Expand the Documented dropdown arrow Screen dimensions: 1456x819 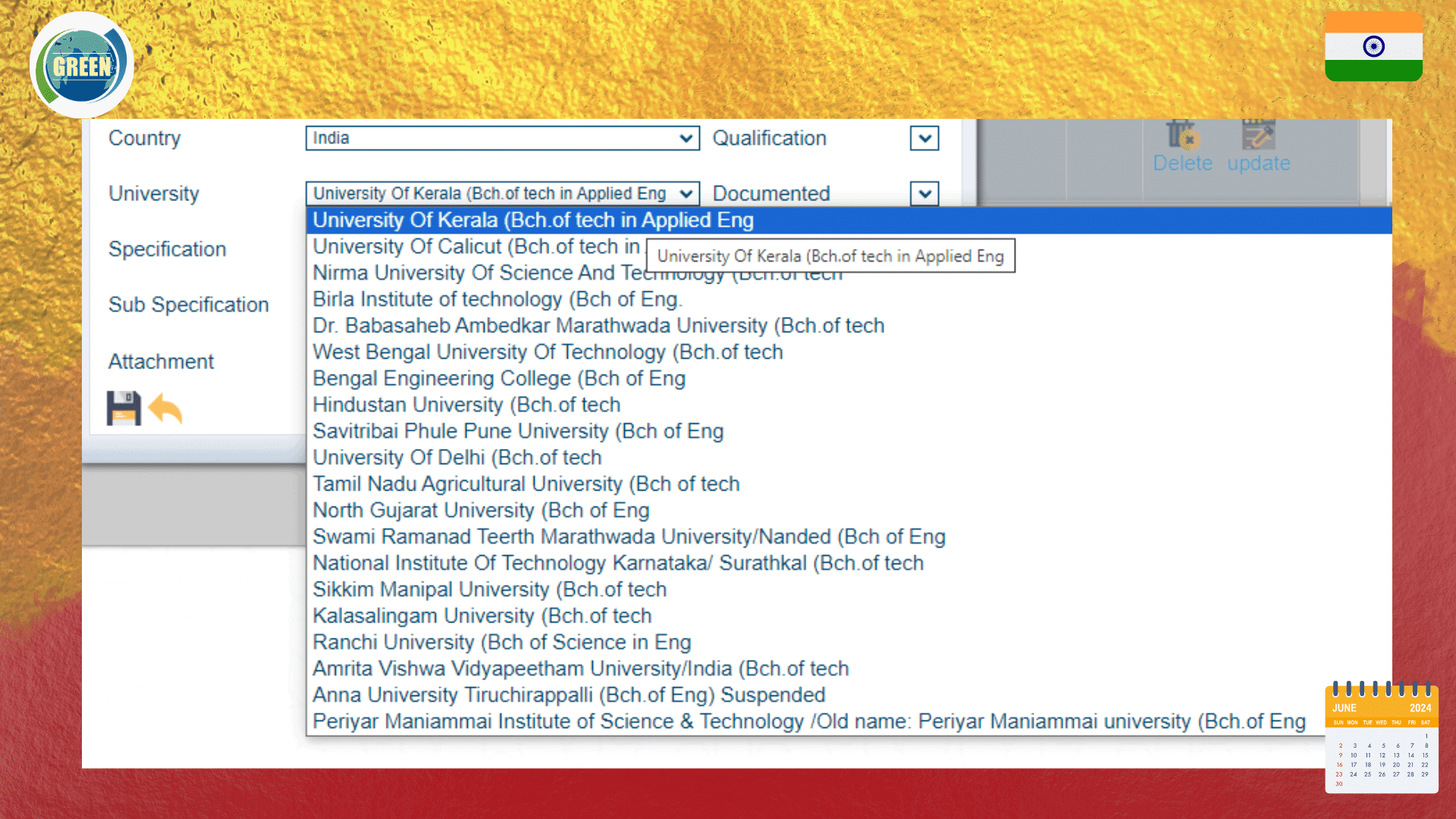924,194
